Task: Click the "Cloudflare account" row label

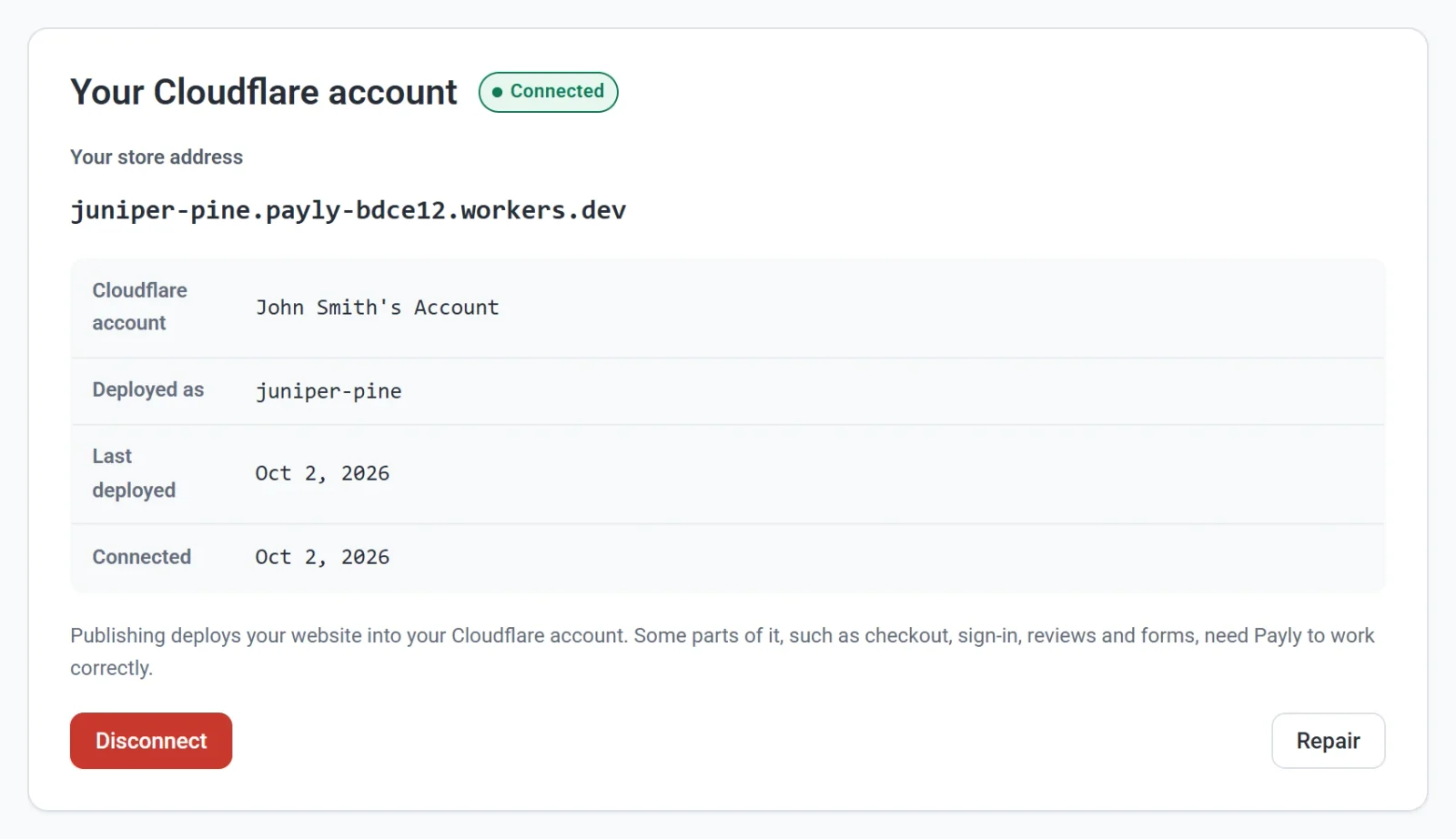Action: (x=139, y=307)
